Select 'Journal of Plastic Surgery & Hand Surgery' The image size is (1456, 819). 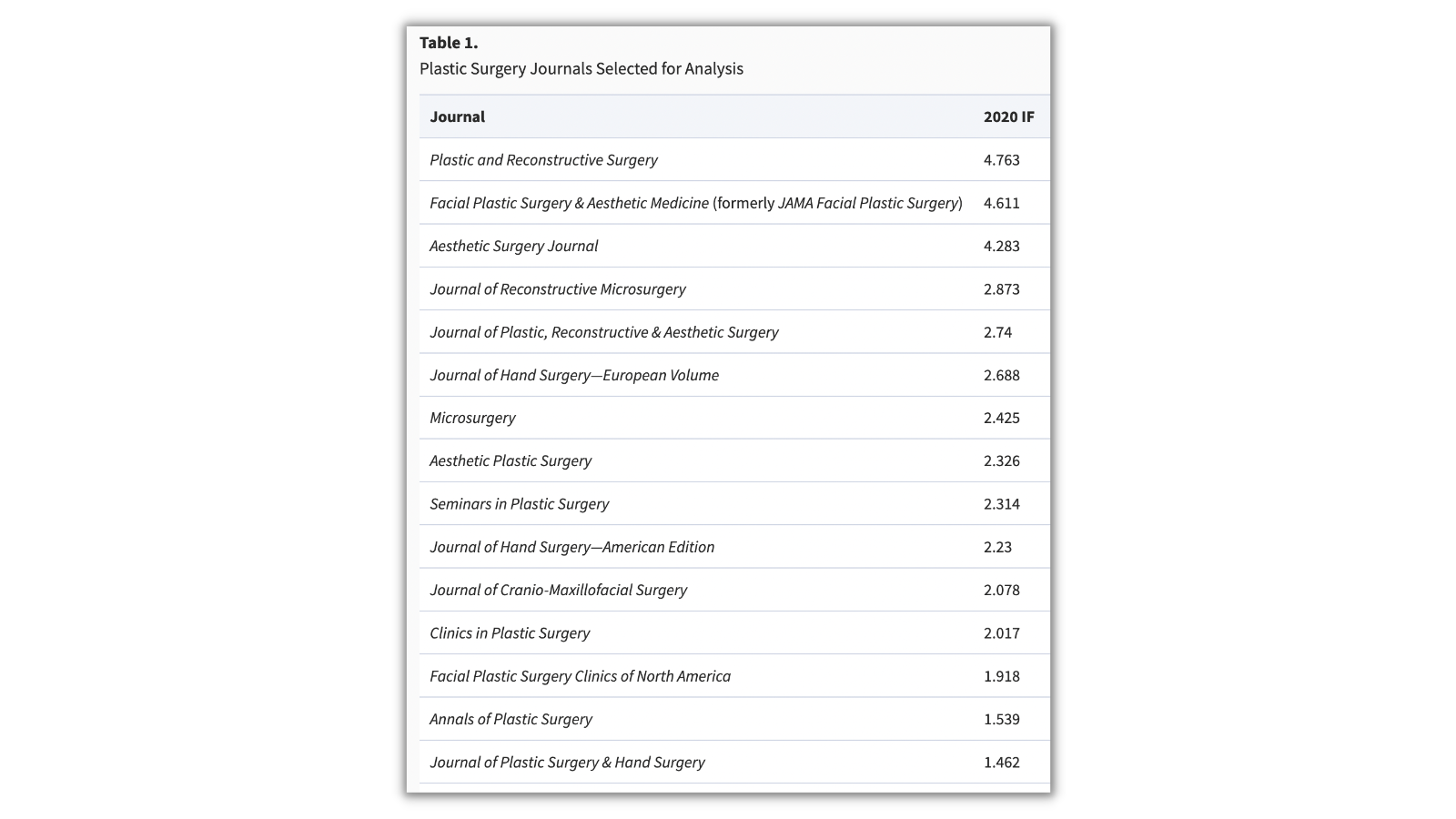pos(568,763)
